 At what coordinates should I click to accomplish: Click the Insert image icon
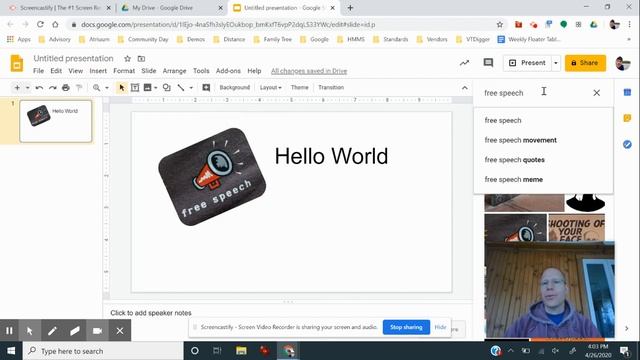tap(148, 87)
